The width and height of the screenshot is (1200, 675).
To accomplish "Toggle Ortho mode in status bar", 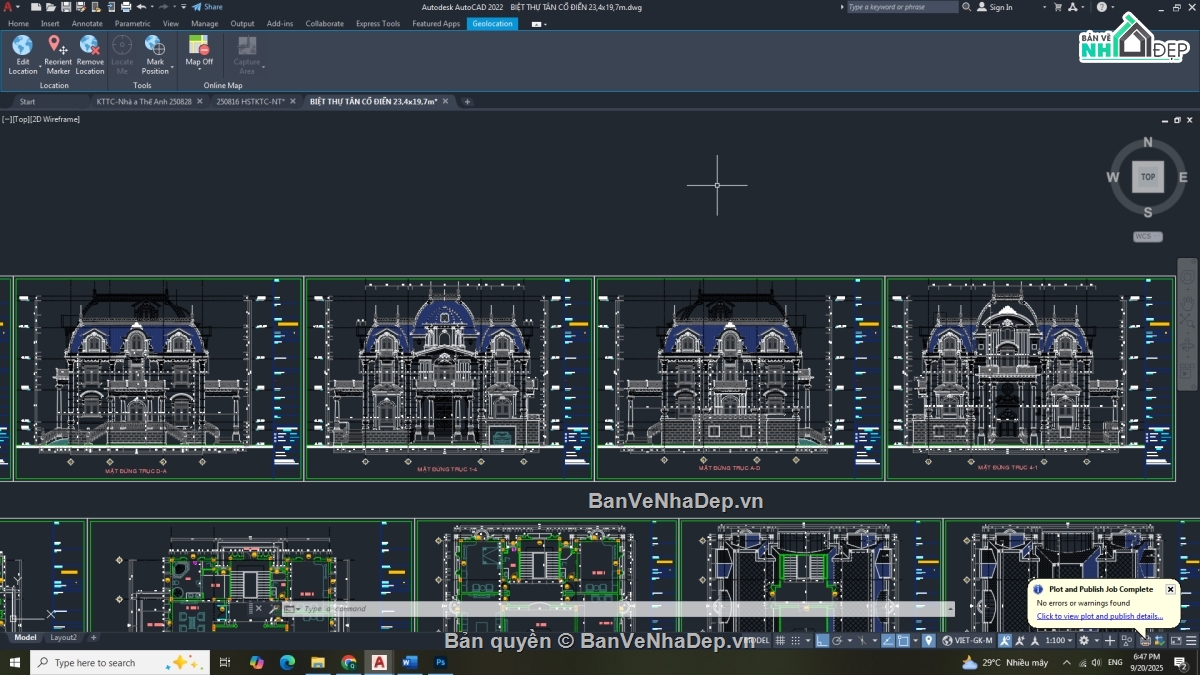I will click(x=822, y=640).
